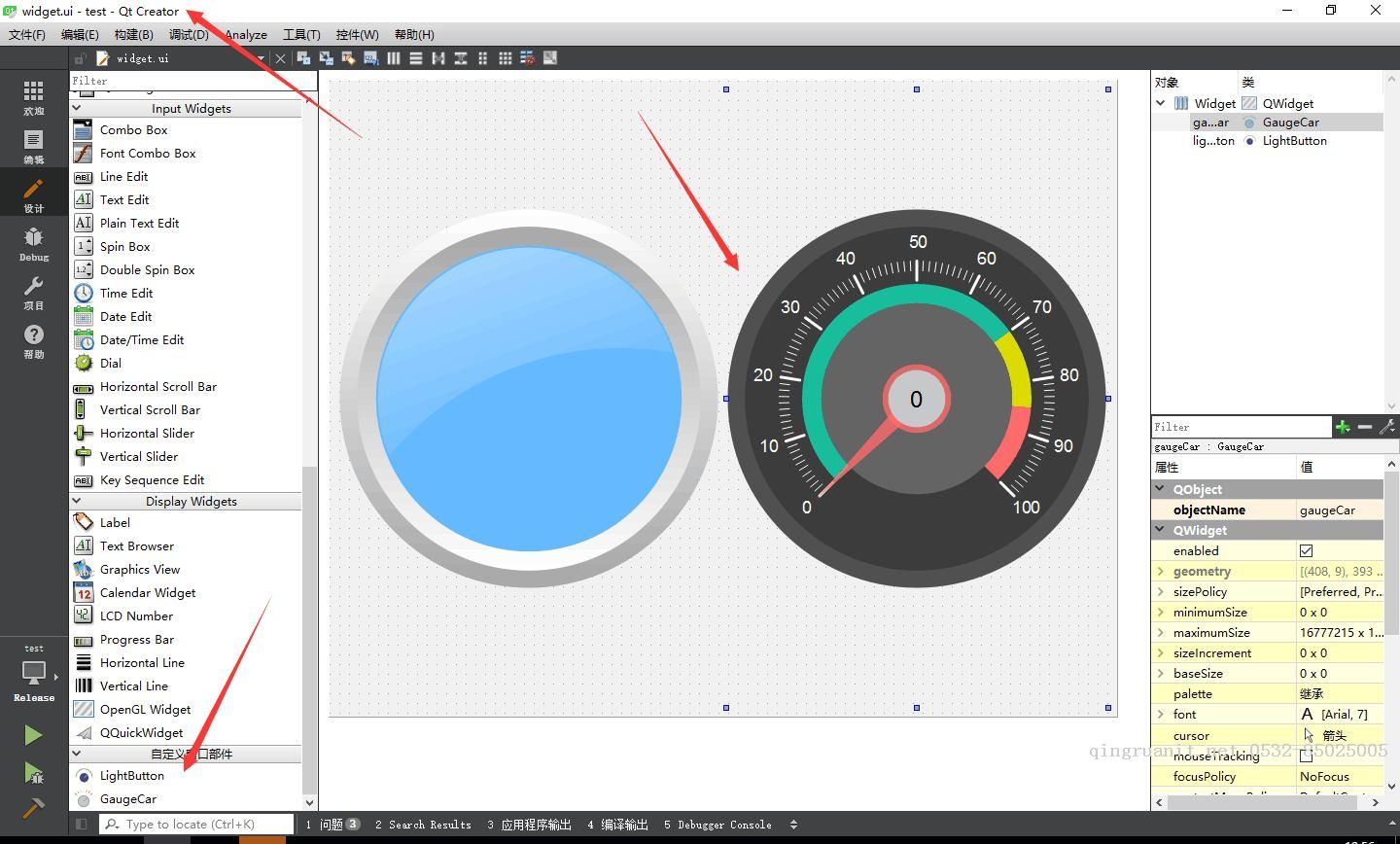Open Projects mode wrench icon
1400x844 pixels.
tap(33, 292)
